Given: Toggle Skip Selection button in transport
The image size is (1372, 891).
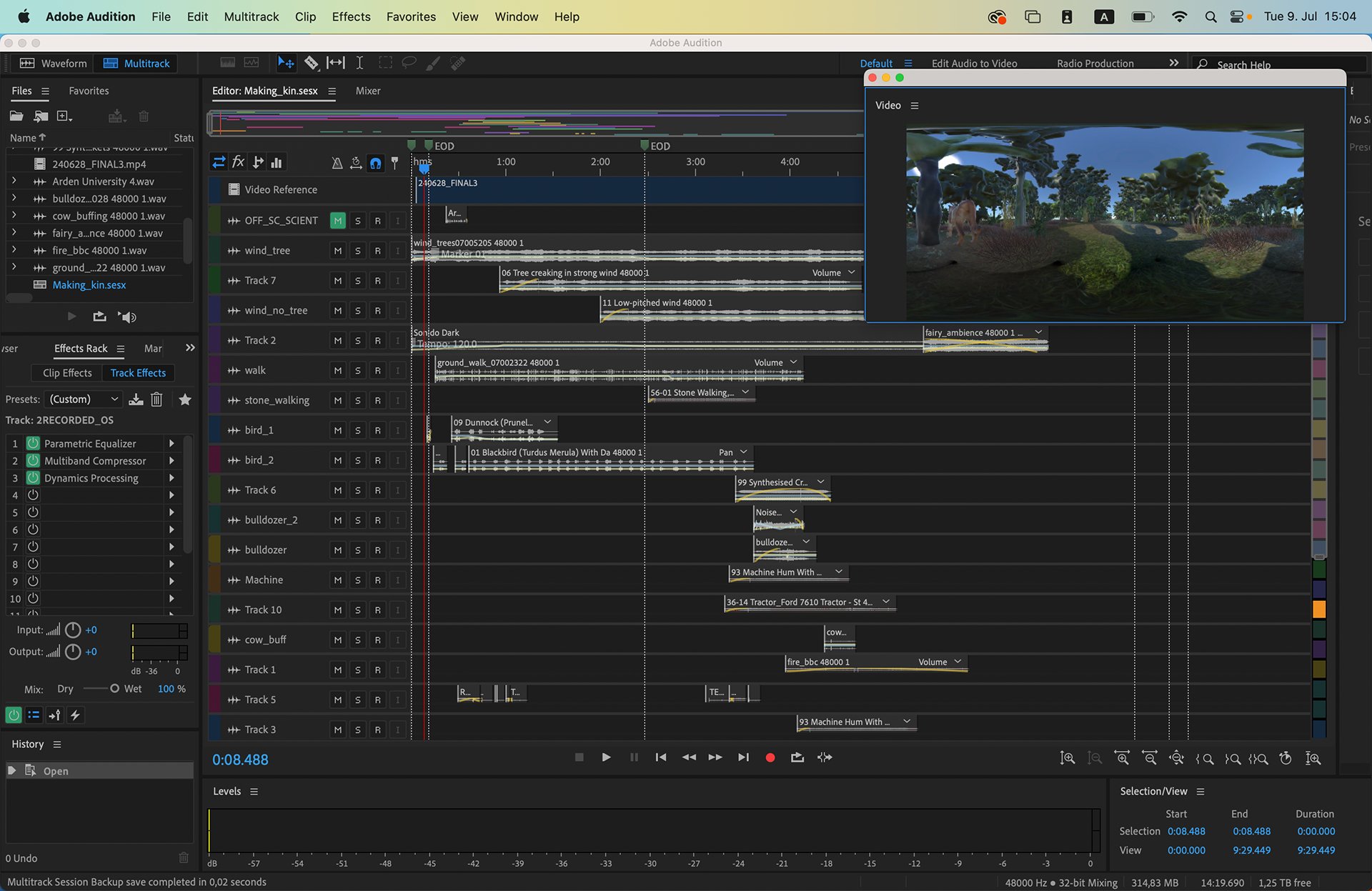Looking at the screenshot, I should [825, 757].
